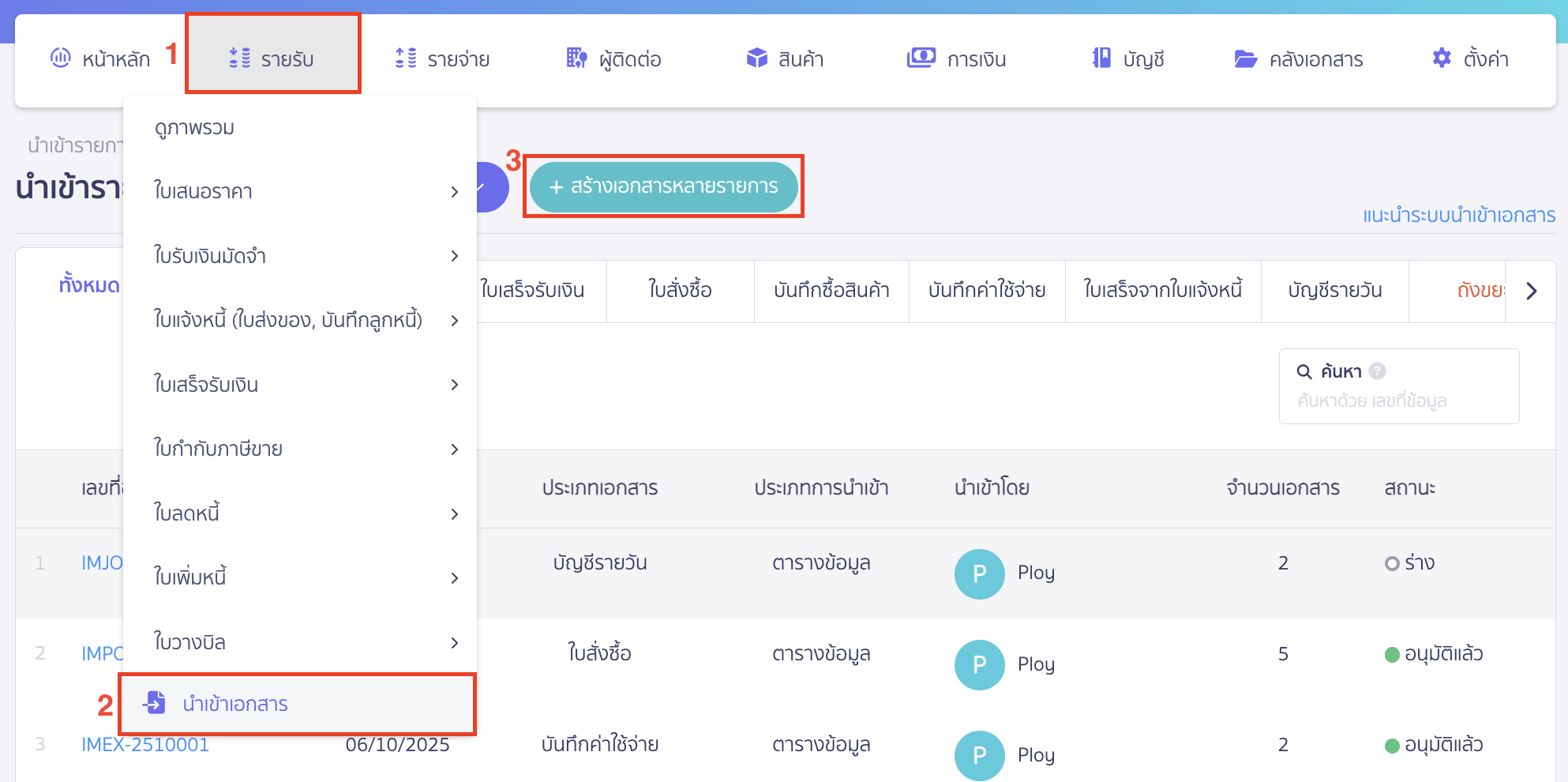Click the right arrow to show more tabs
This screenshot has width=1568, height=782.
point(1533,291)
